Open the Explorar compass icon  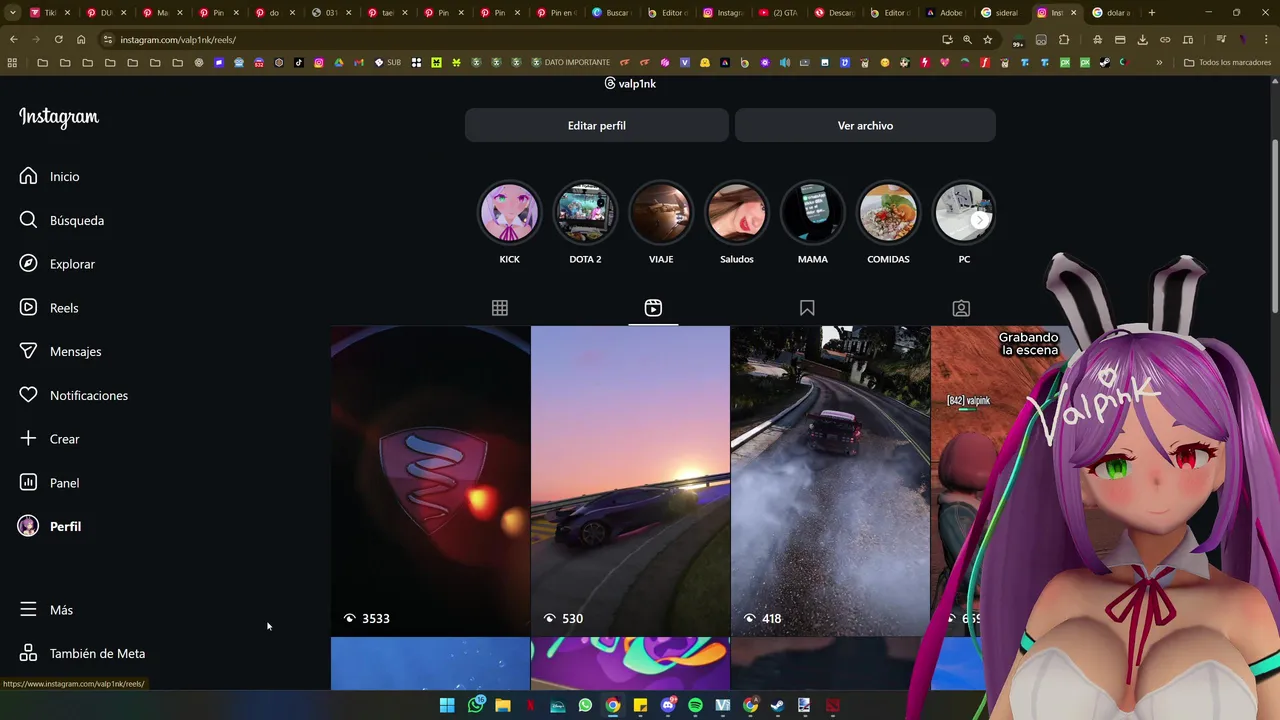pos(28,264)
